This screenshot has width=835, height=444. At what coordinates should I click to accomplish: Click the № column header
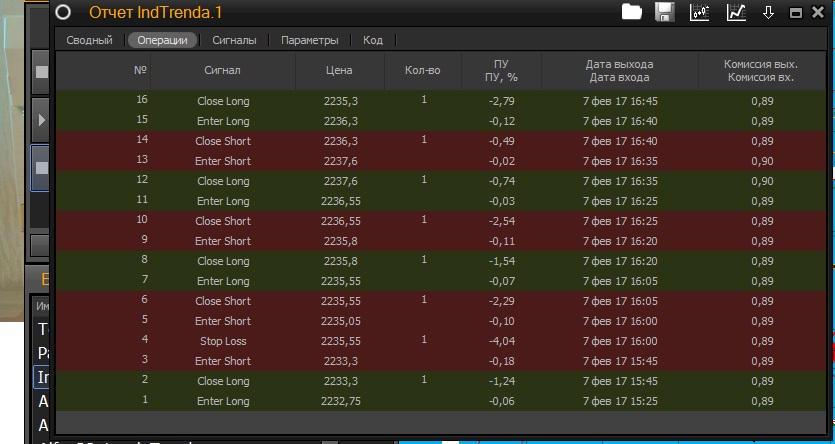[140, 71]
